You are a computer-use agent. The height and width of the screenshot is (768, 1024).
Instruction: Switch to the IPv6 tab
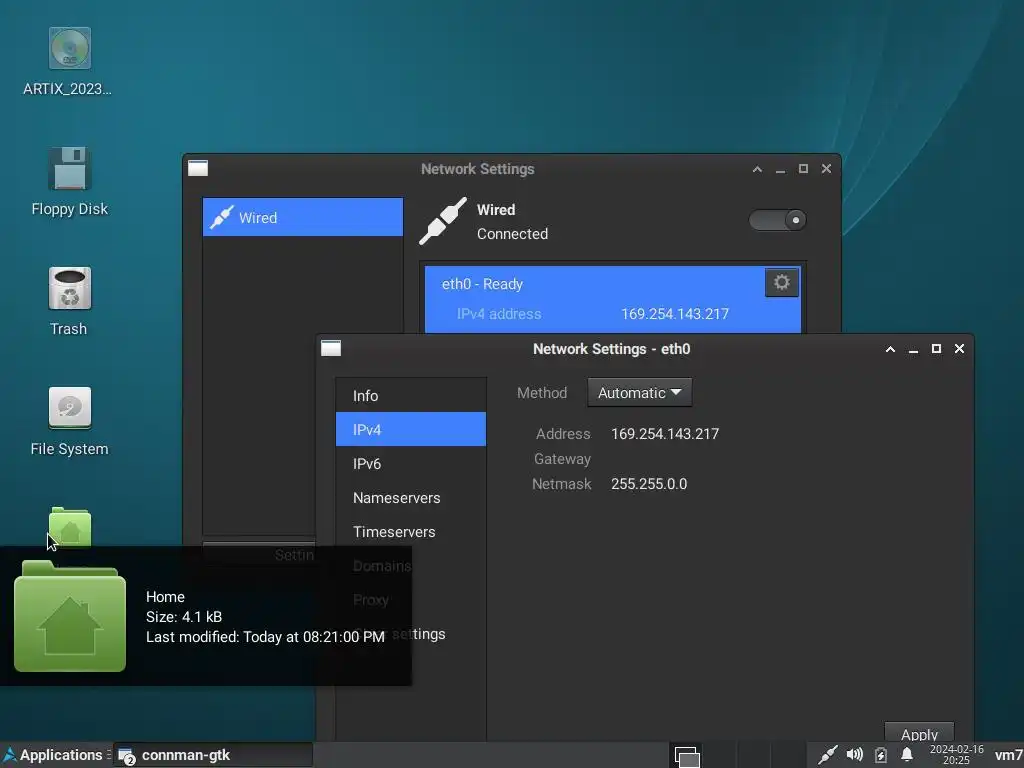(x=411, y=464)
